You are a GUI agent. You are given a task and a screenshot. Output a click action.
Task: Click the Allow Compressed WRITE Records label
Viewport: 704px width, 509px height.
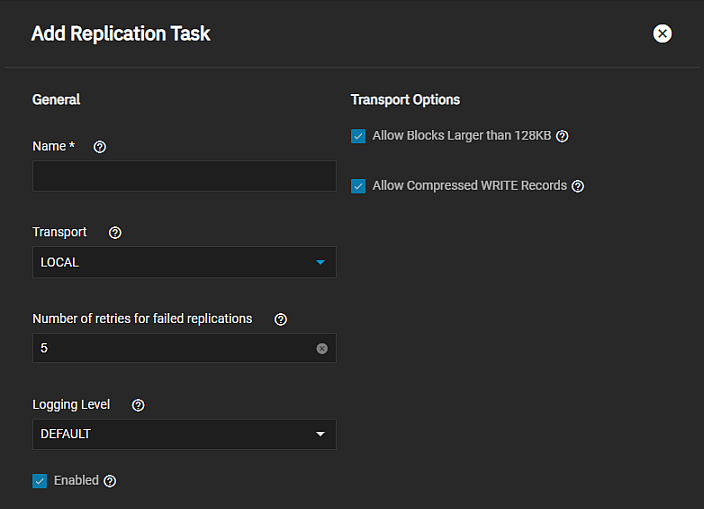469,186
